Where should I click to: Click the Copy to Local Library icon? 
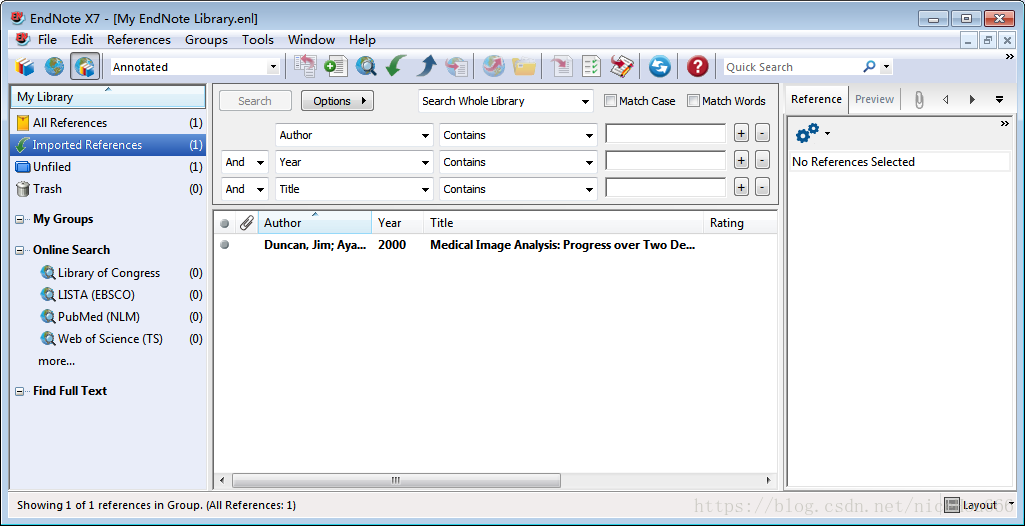[x=305, y=66]
